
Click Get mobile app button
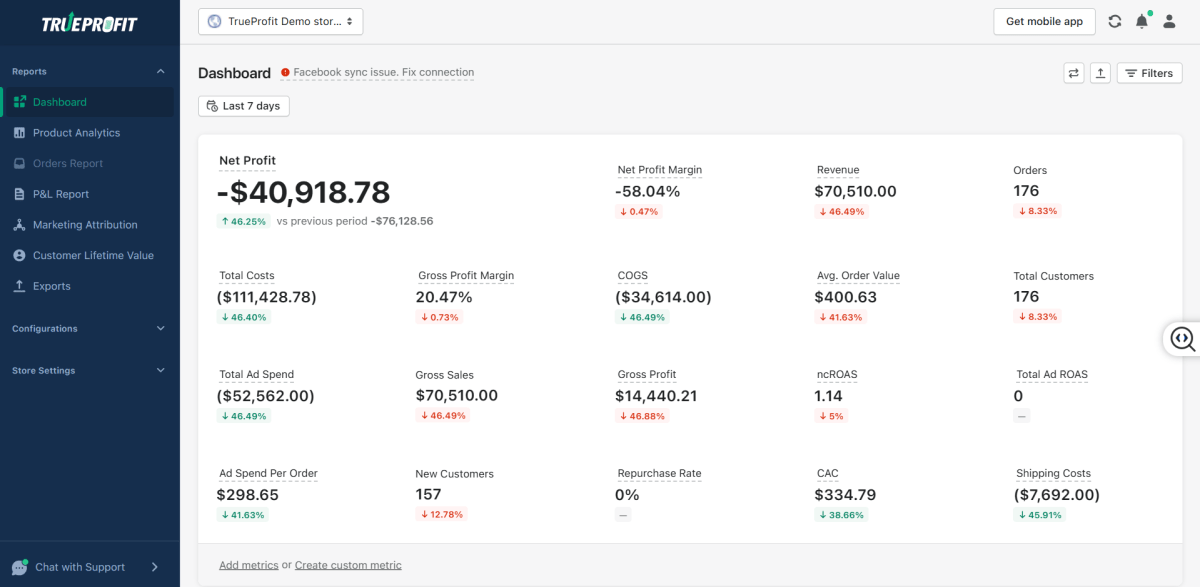pos(1044,21)
